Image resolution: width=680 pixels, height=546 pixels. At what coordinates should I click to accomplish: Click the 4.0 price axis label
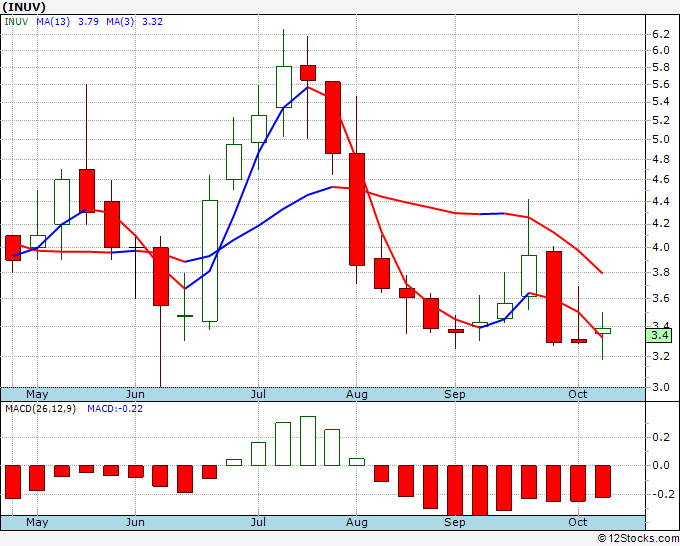(660, 247)
